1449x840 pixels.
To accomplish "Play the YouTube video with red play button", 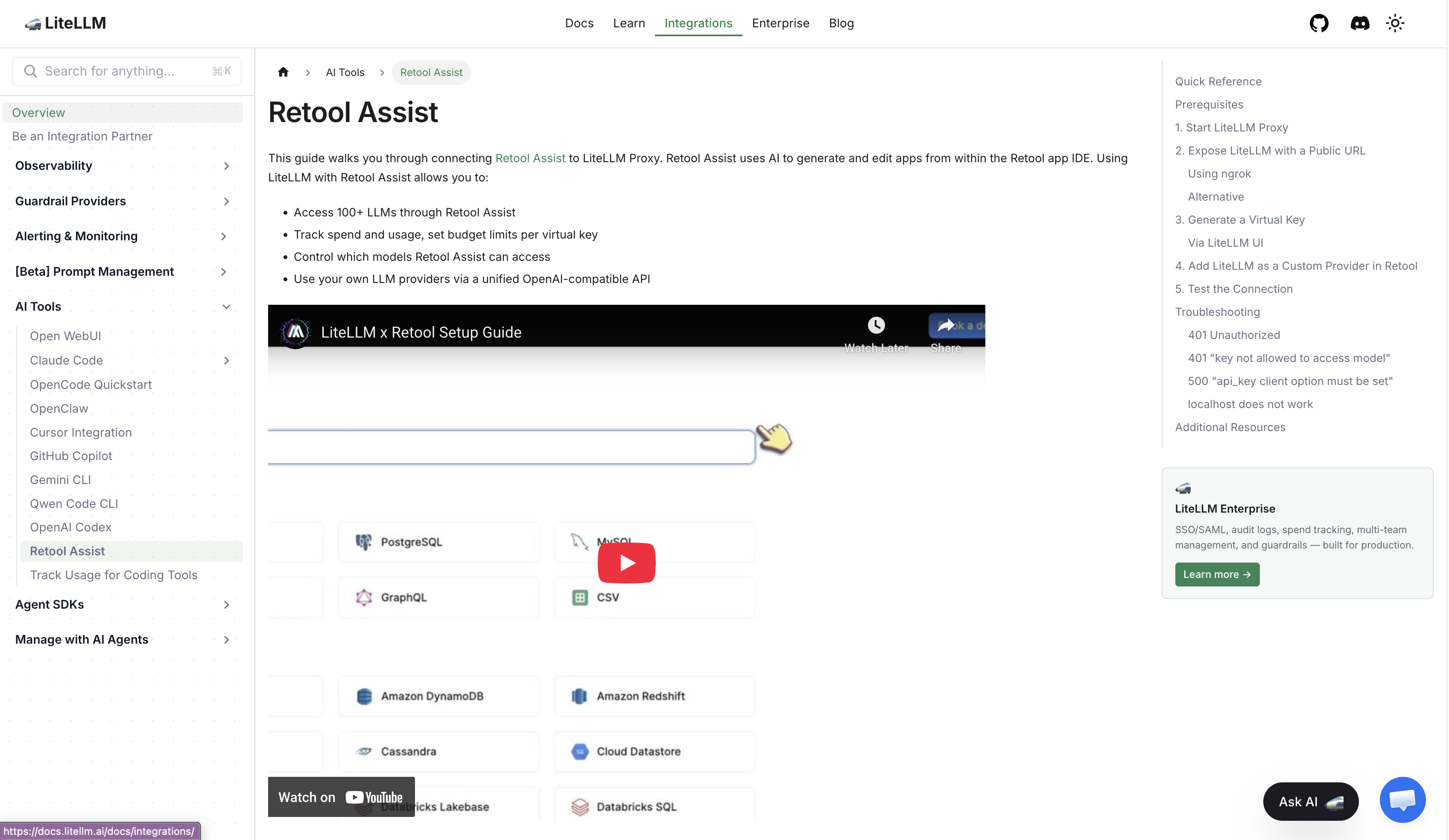I will coord(626,562).
